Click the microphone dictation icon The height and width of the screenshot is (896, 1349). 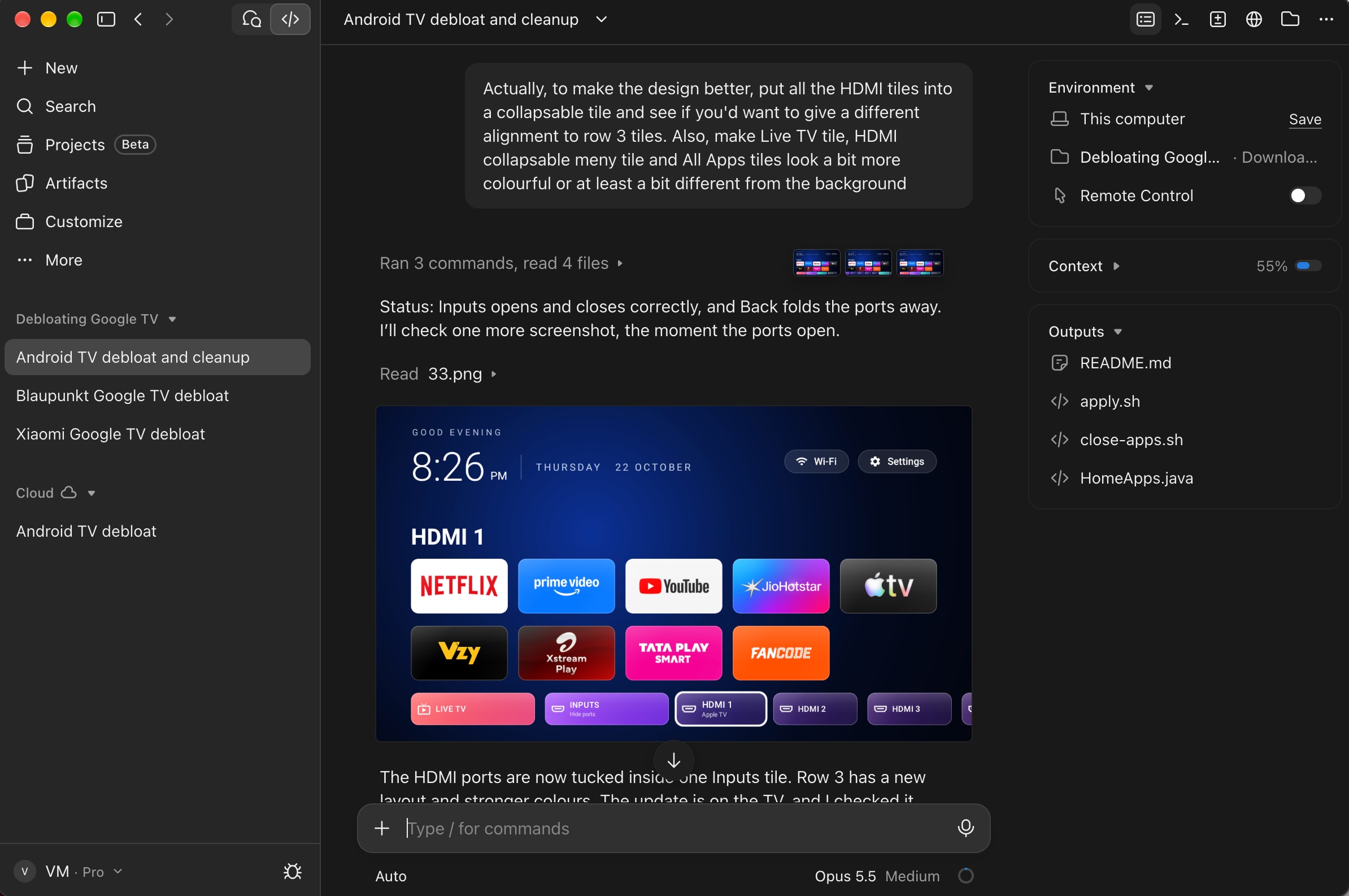tap(965, 828)
